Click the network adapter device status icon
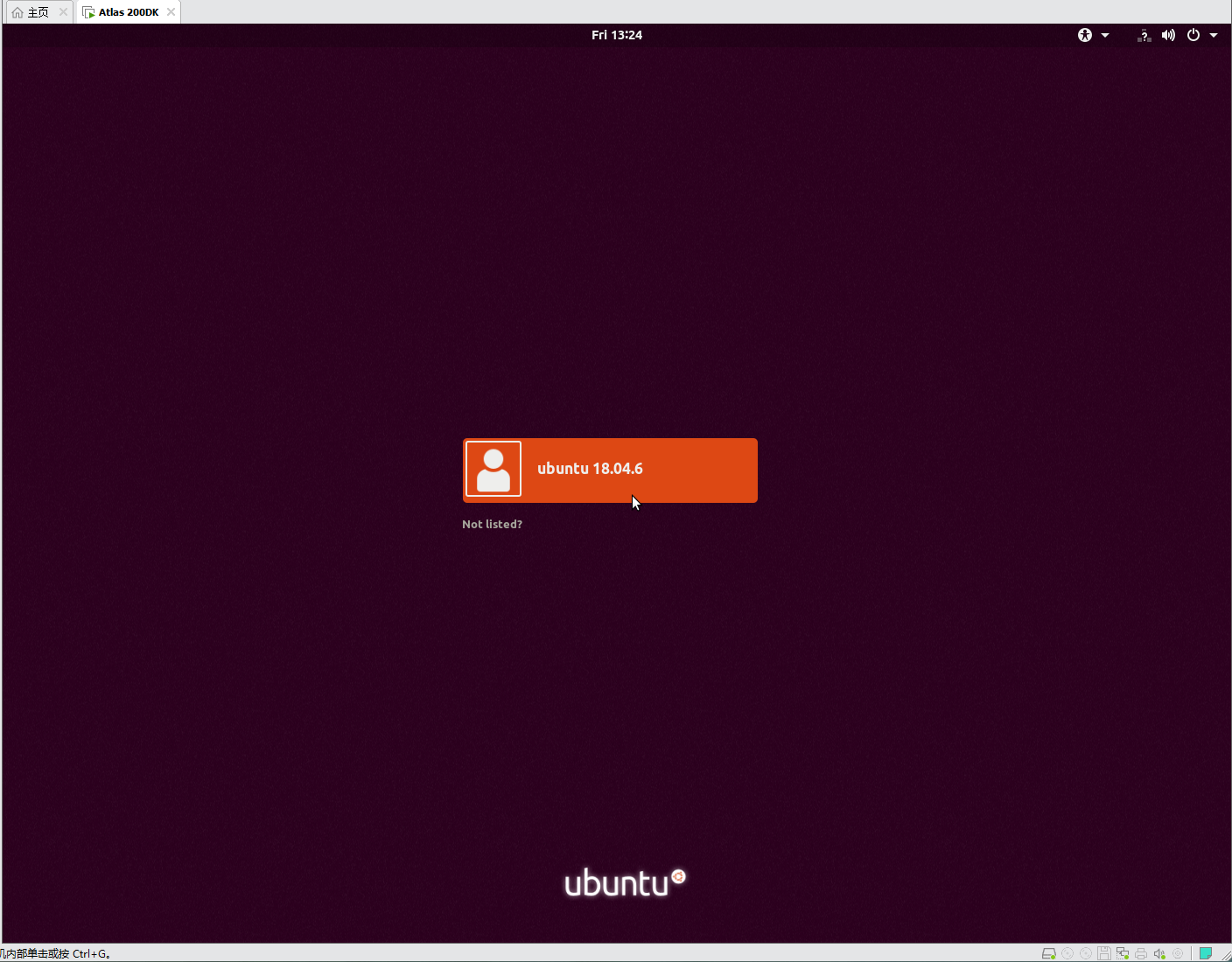1232x962 pixels. pos(1123,953)
